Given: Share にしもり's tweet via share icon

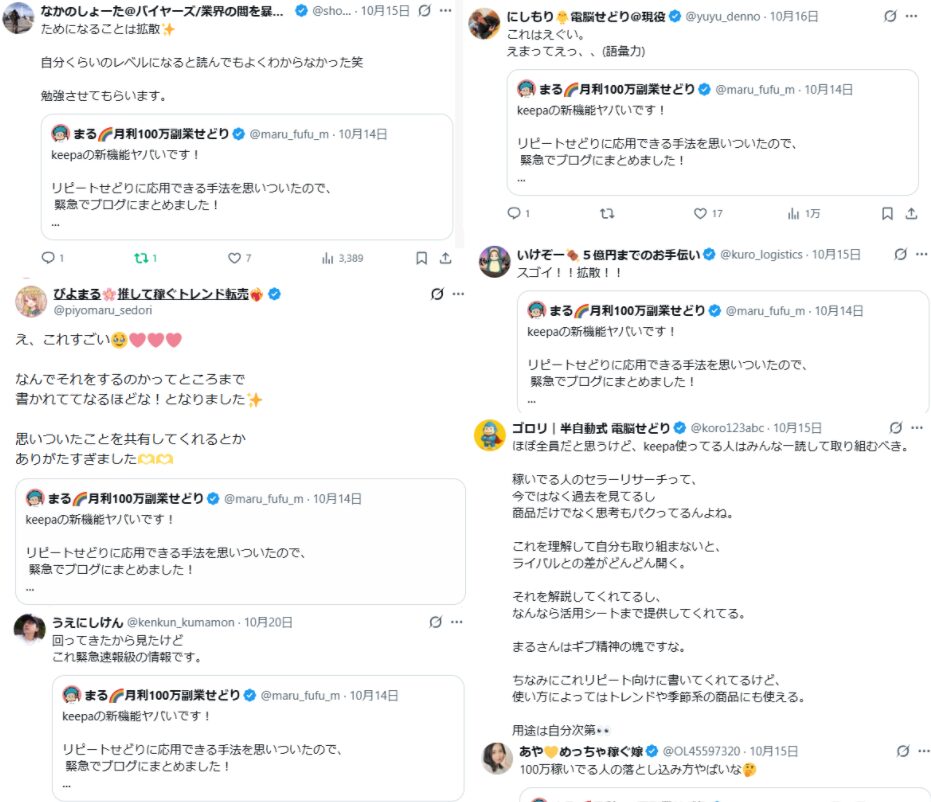Looking at the screenshot, I should pos(911,213).
